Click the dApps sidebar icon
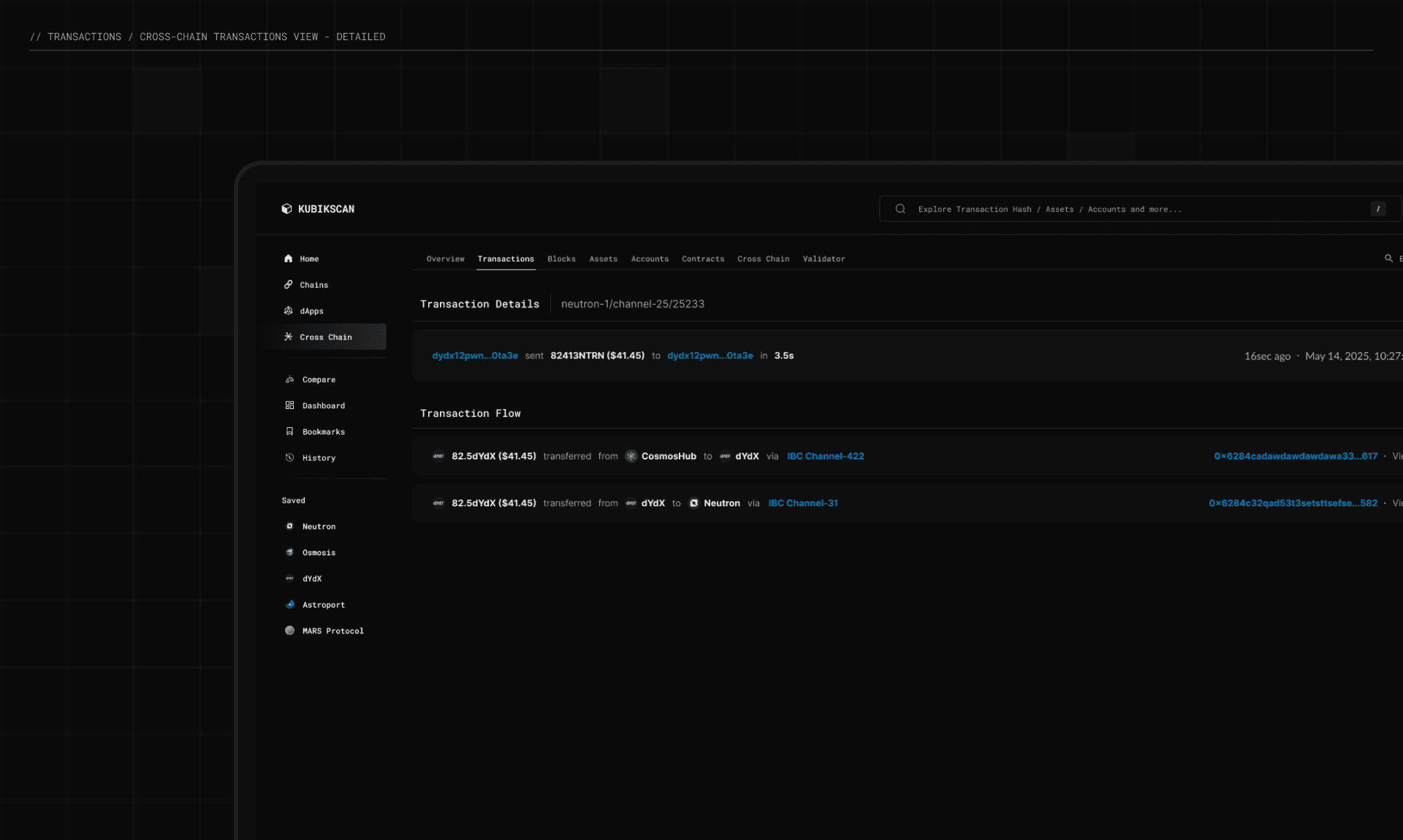 (289, 311)
